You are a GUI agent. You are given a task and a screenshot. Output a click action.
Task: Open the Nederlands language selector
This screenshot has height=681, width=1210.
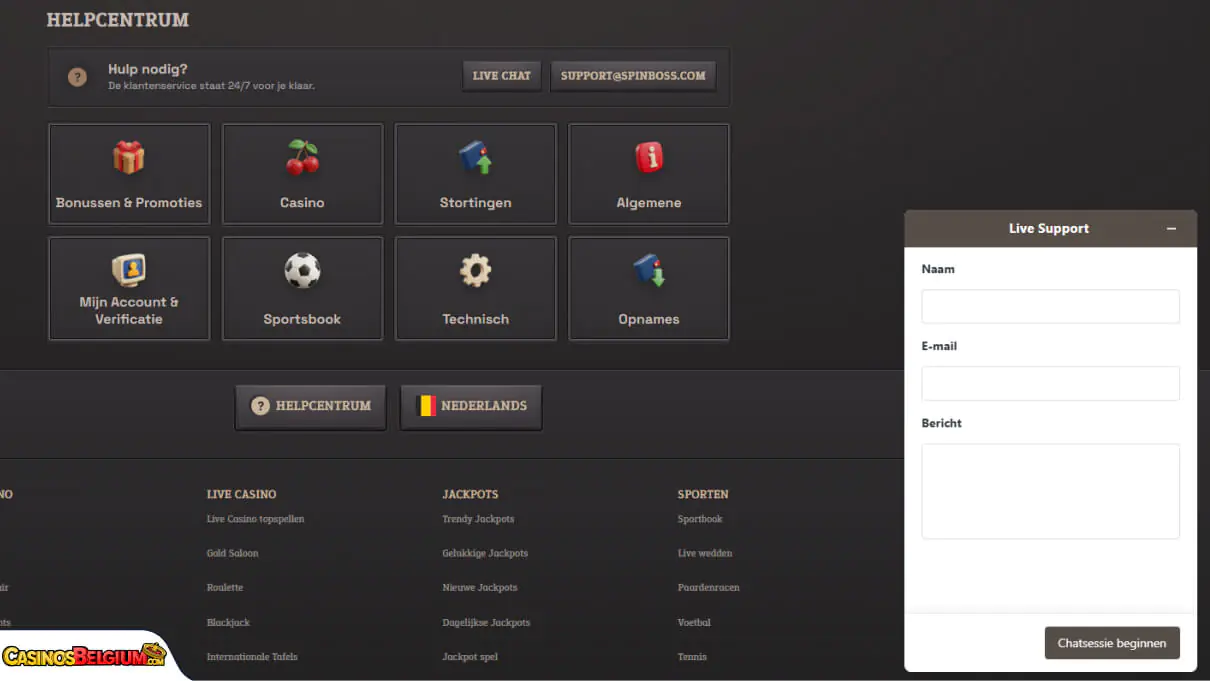(471, 406)
